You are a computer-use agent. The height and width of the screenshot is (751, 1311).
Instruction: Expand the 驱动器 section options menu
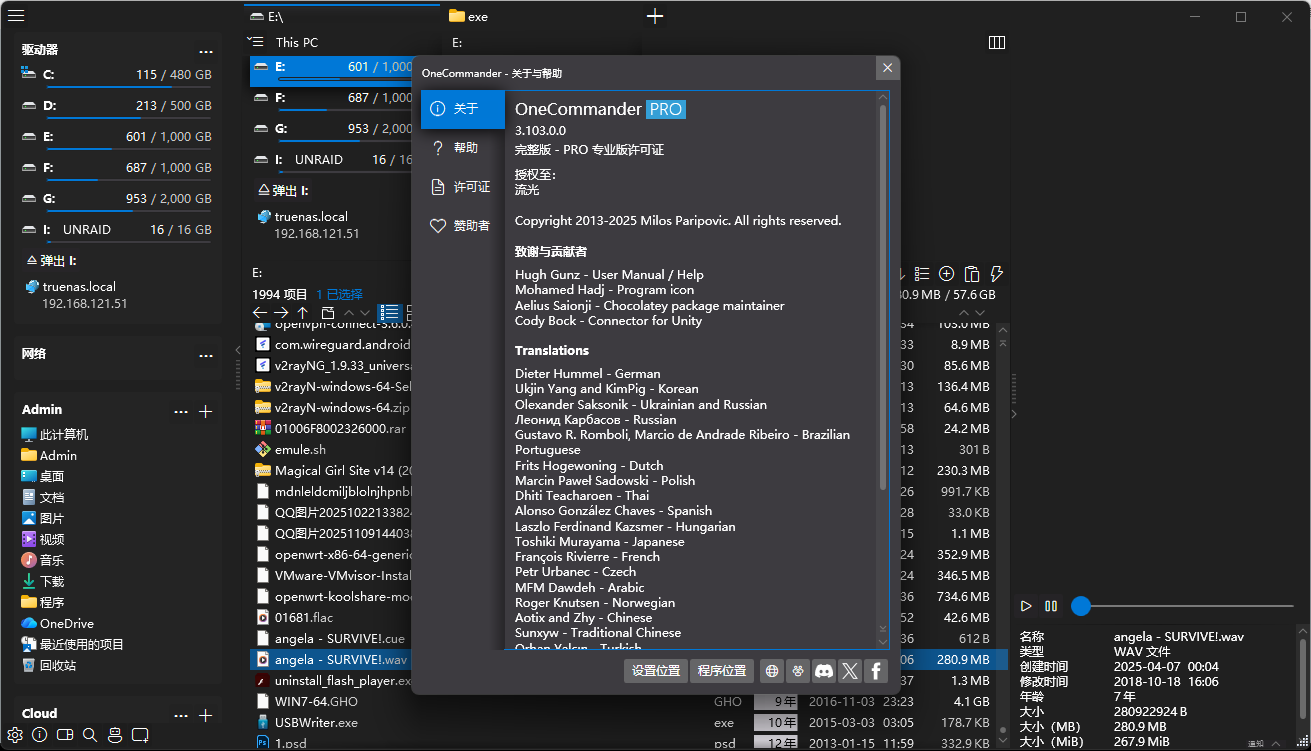206,50
